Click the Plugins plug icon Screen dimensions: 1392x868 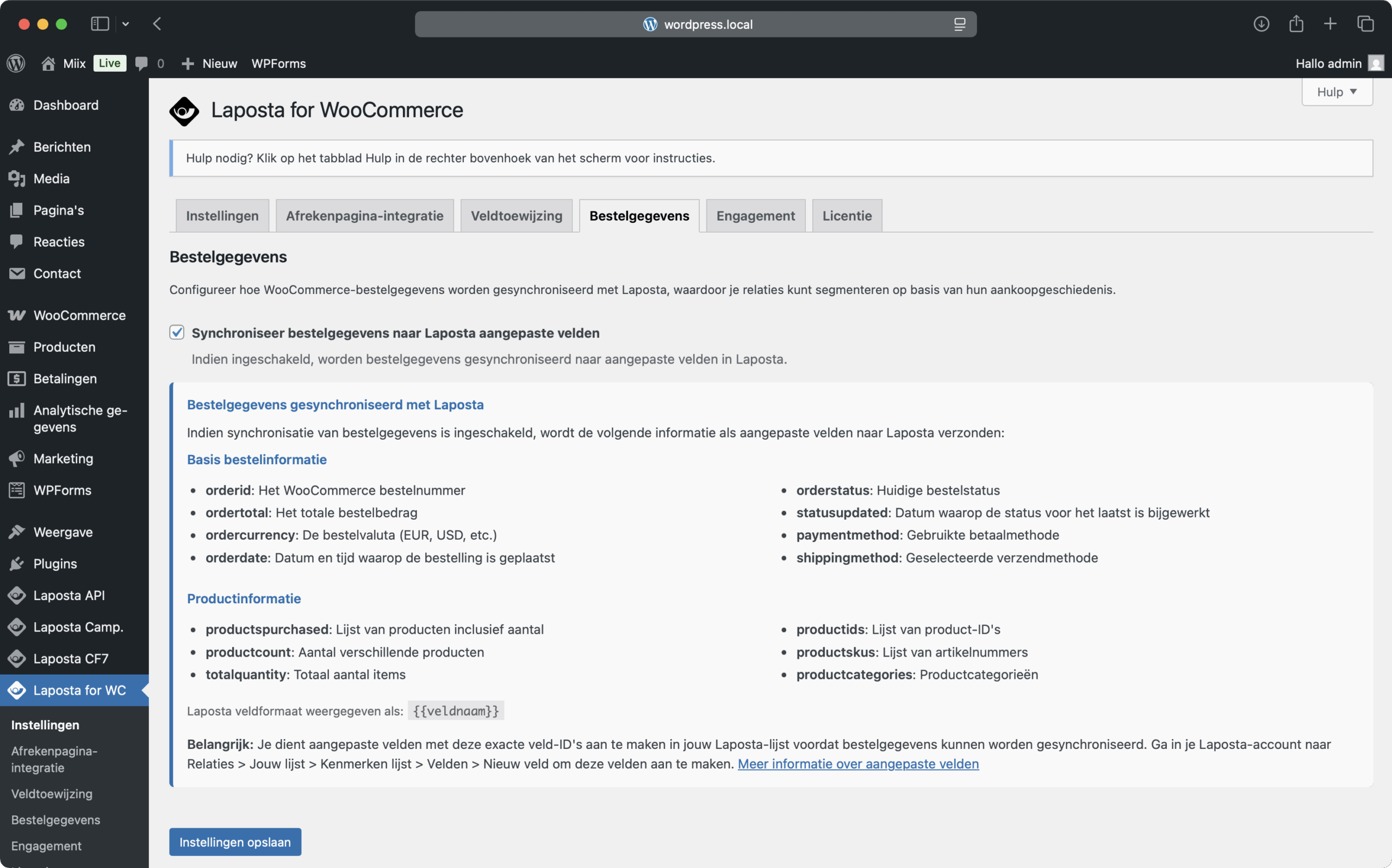17,564
